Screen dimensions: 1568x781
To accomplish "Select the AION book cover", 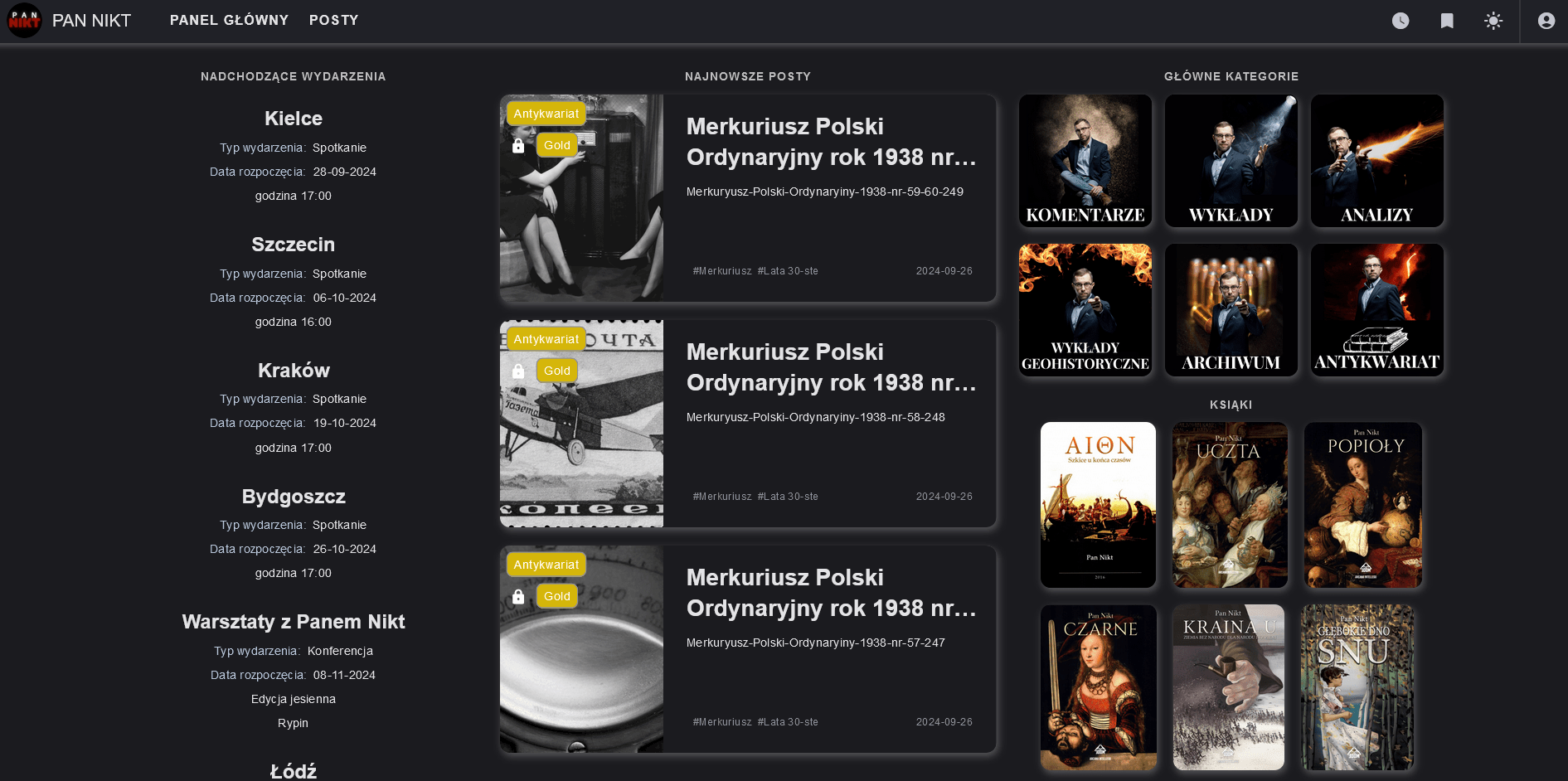I will pyautogui.click(x=1098, y=505).
